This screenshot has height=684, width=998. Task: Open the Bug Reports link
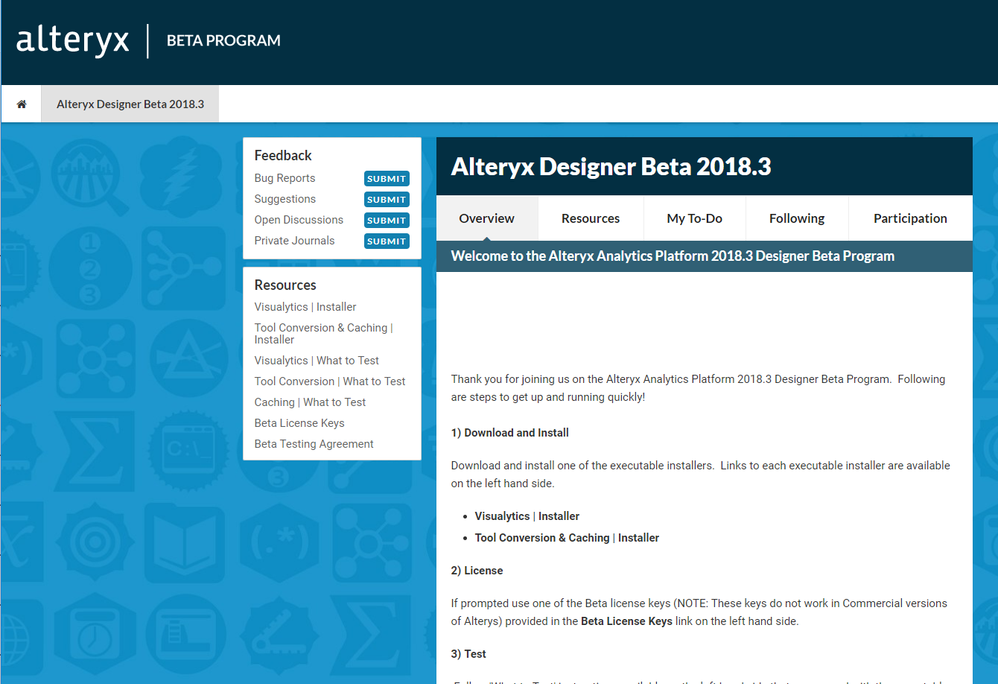coord(285,178)
